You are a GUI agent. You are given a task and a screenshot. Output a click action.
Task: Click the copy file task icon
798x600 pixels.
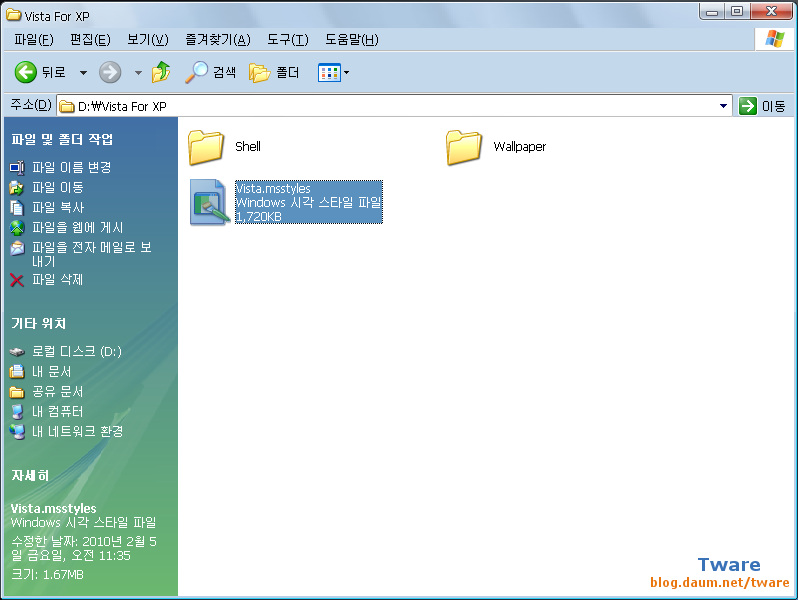17,208
